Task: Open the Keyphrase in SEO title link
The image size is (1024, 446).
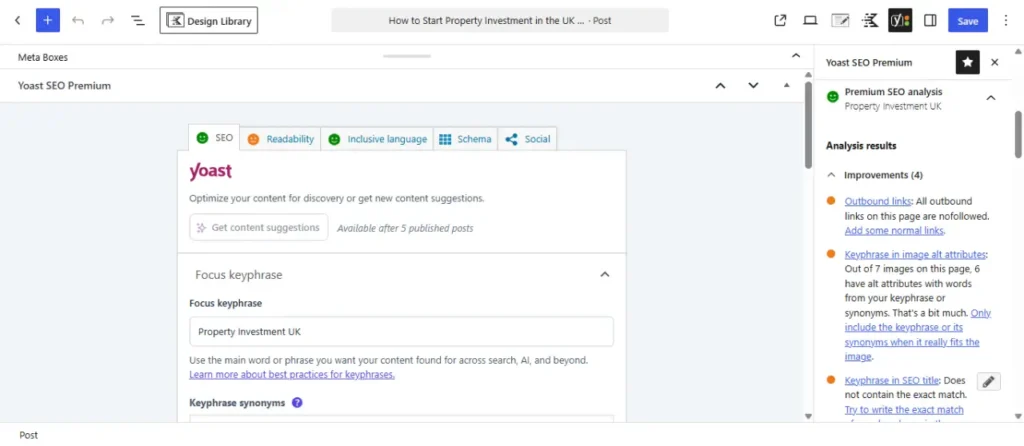Action: click(891, 380)
